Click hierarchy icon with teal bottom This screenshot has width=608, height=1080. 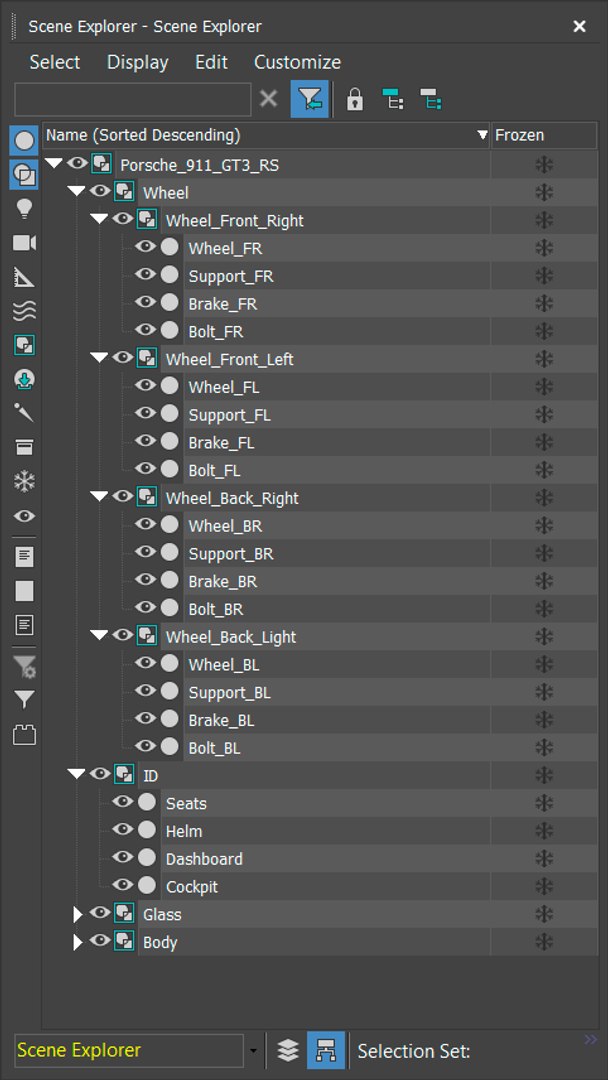pyautogui.click(x=431, y=100)
